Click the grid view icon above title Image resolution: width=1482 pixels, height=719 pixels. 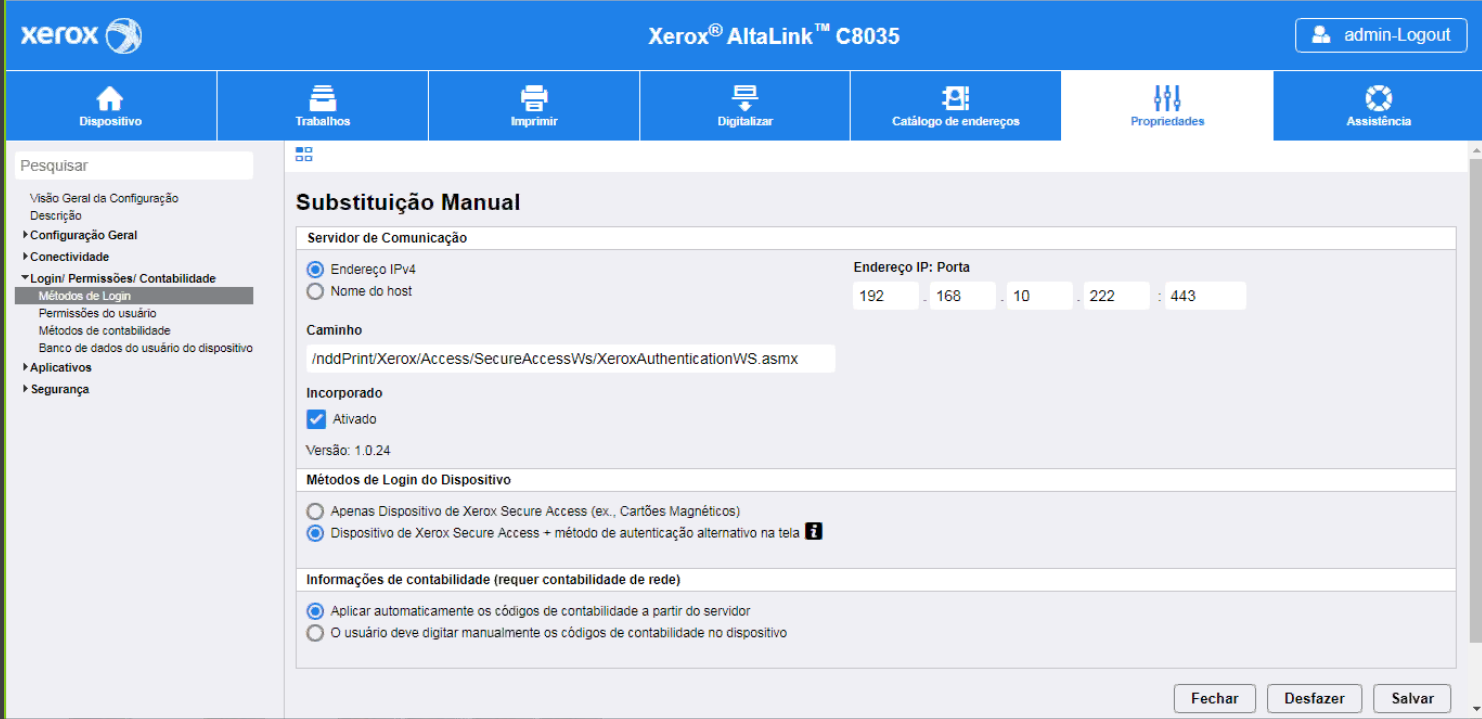(x=304, y=154)
